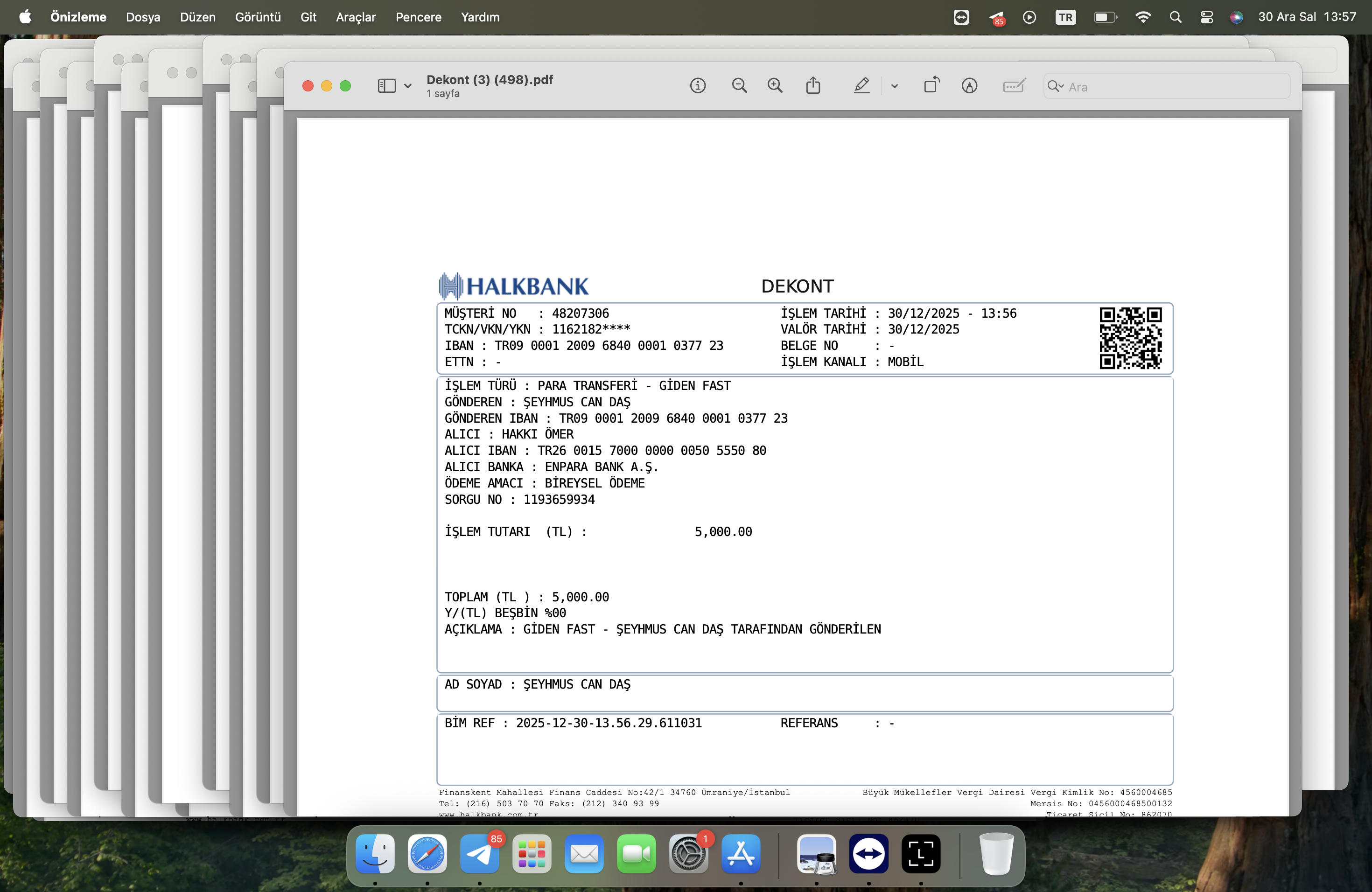Click the ÖDEME AMACI value BİREYSEL ÖDEME
Viewport: 1372px width, 892px height.
click(595, 483)
